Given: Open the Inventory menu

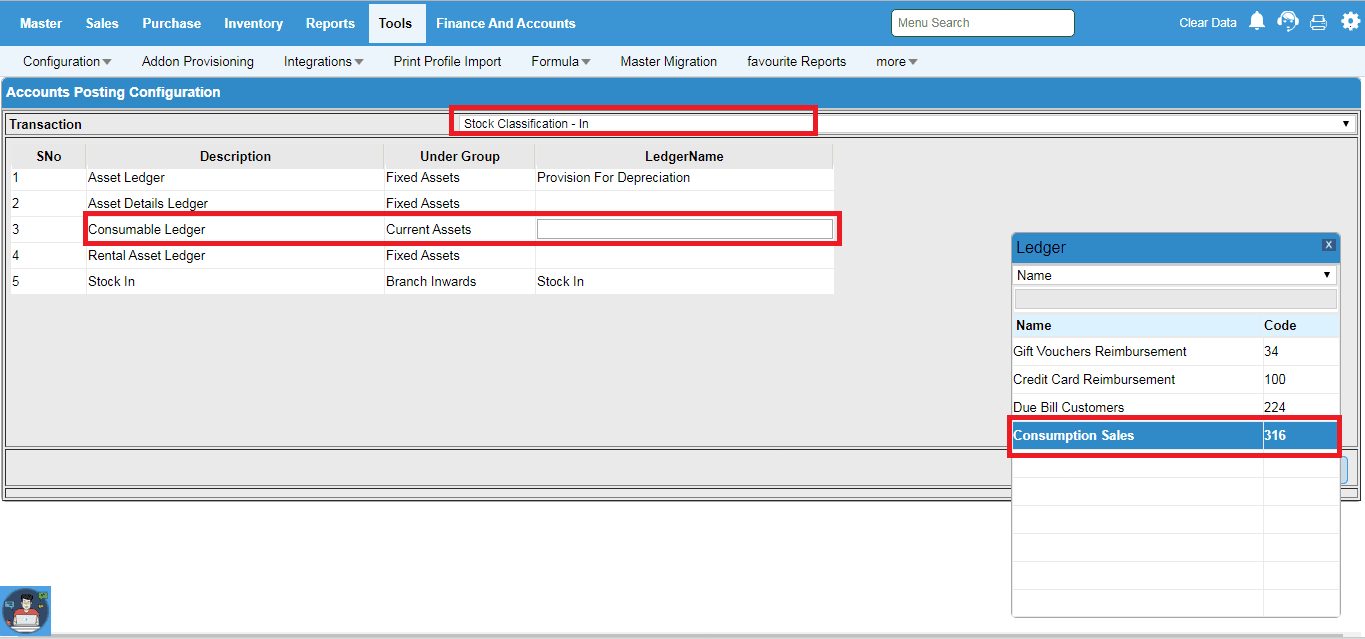Looking at the screenshot, I should (x=253, y=23).
